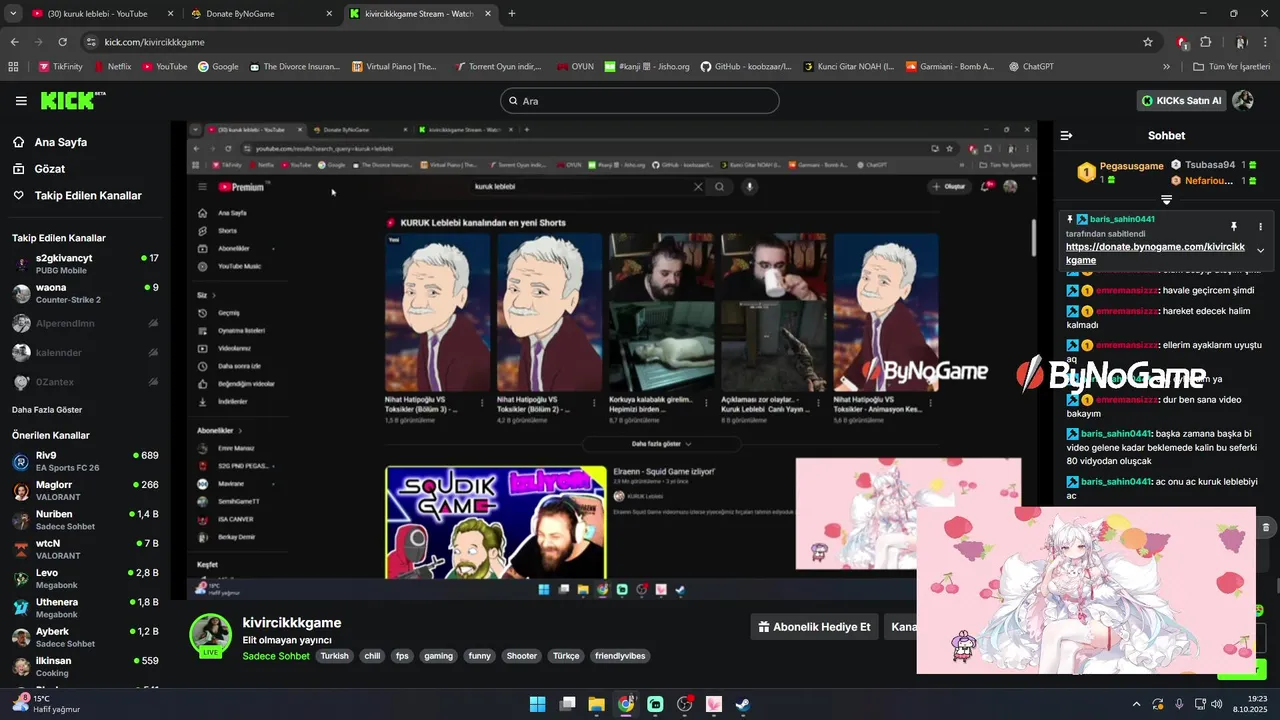1280x720 pixels.
Task: Open the GitHub koobzaar bookmark
Action: click(745, 67)
